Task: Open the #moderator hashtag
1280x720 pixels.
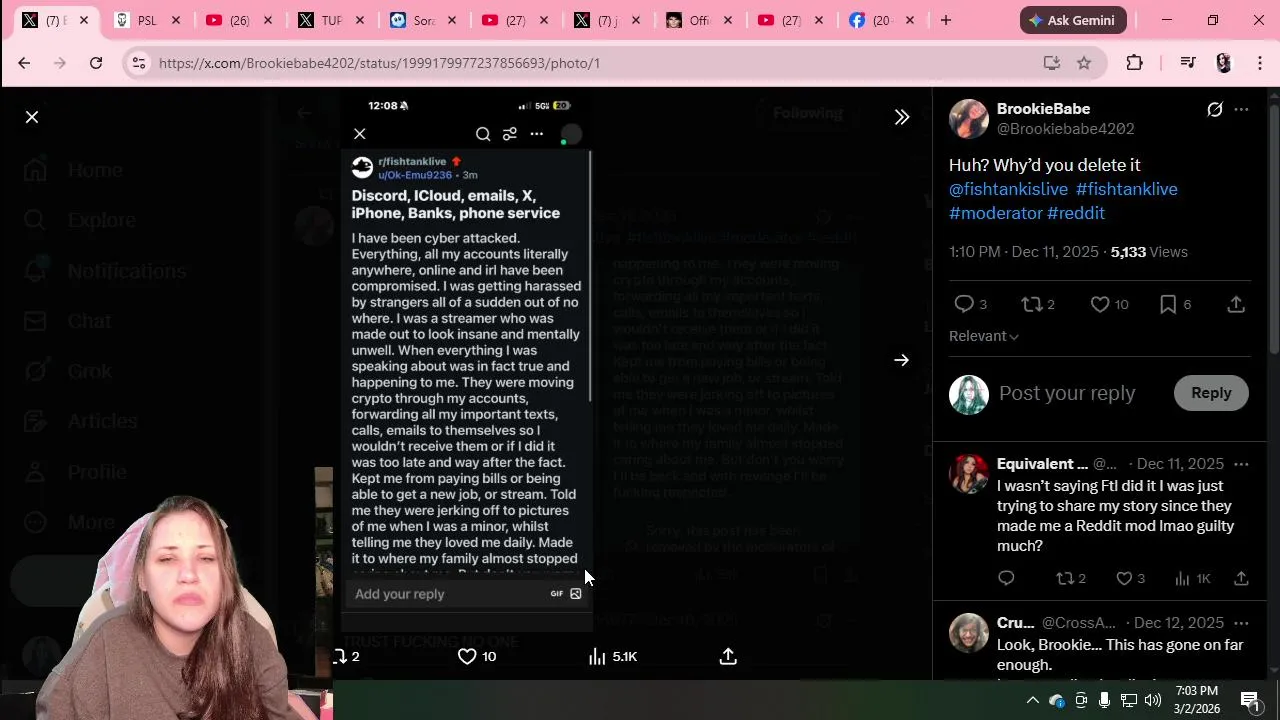Action: pyautogui.click(x=996, y=213)
